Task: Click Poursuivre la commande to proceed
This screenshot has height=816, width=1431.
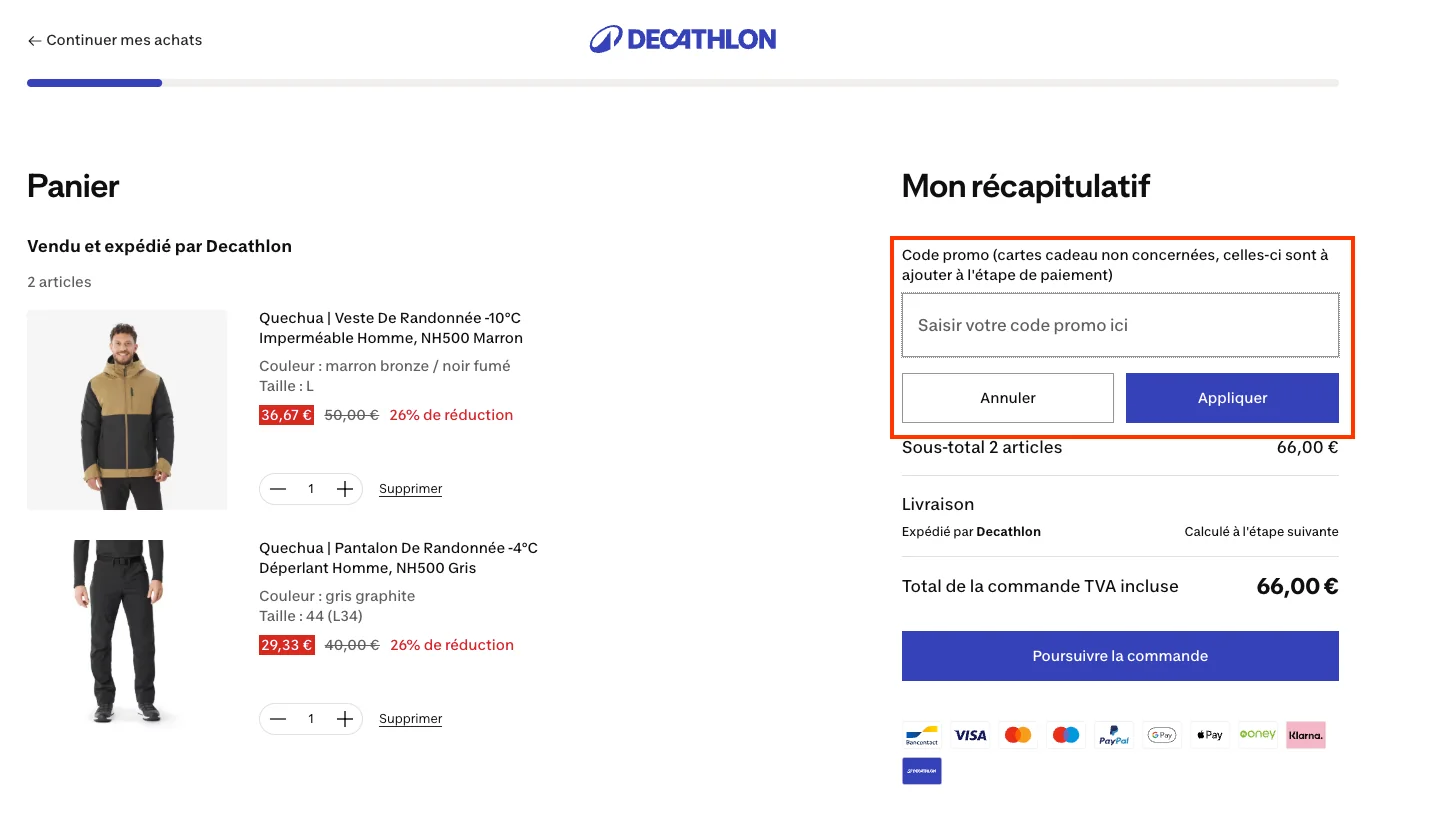Action: (1119, 655)
